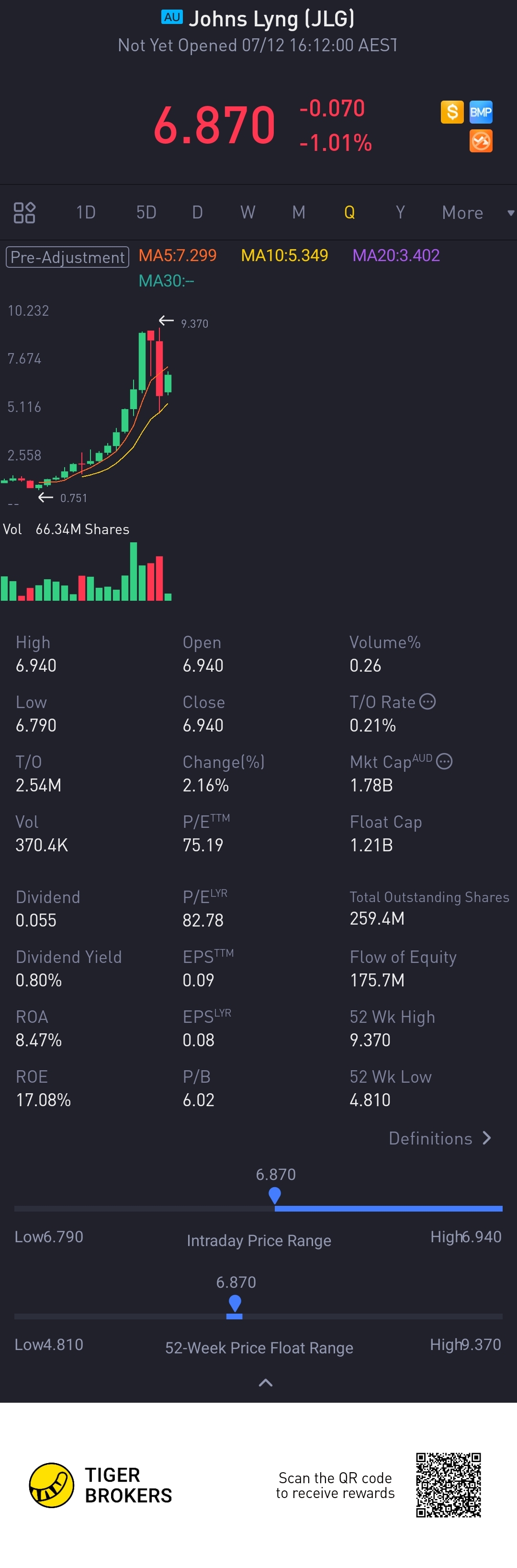Collapse the quote details with up chevron
517x1568 pixels.
[265, 1383]
